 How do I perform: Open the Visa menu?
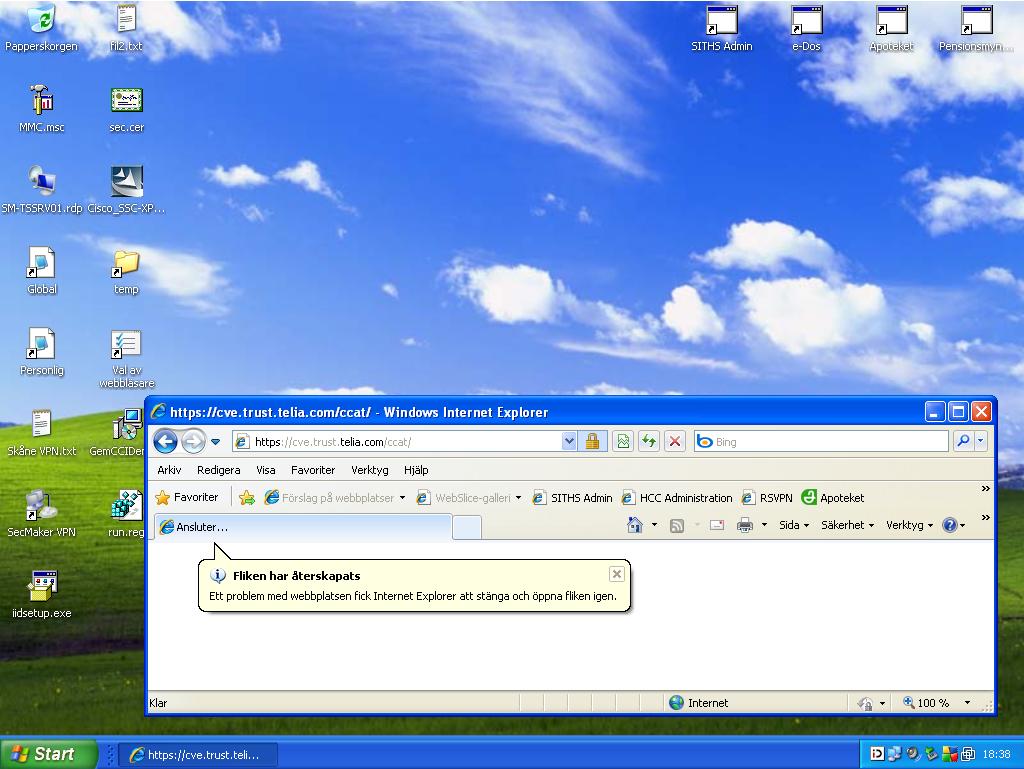[266, 470]
